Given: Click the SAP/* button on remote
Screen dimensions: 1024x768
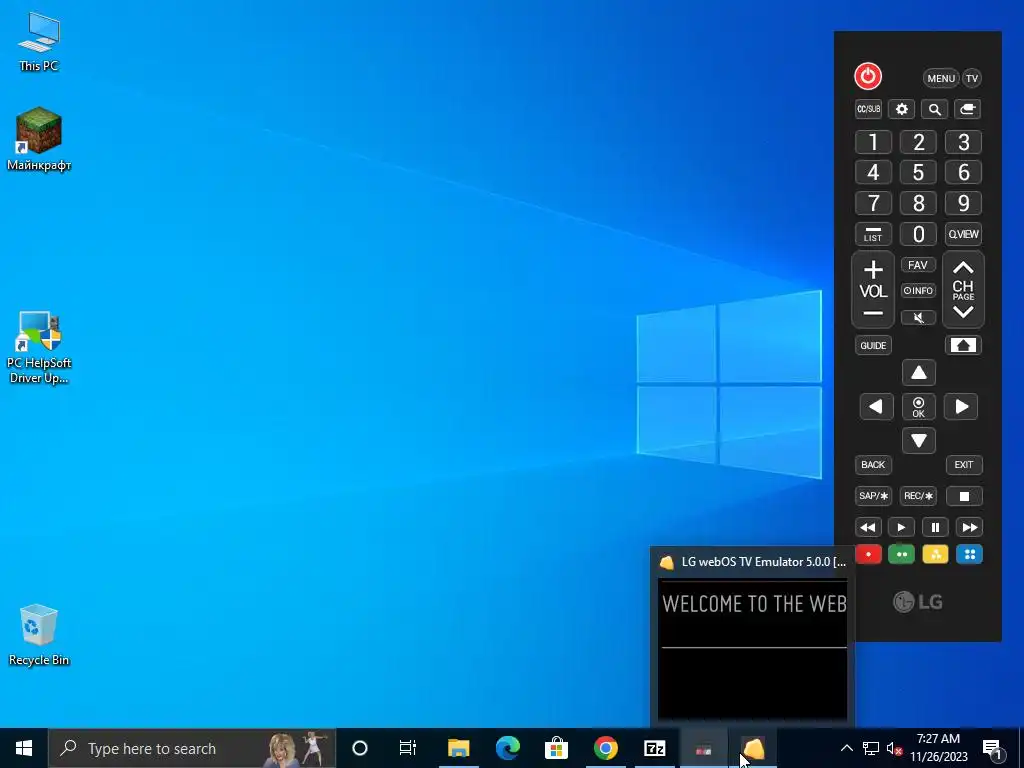Looking at the screenshot, I should pyautogui.click(x=873, y=496).
